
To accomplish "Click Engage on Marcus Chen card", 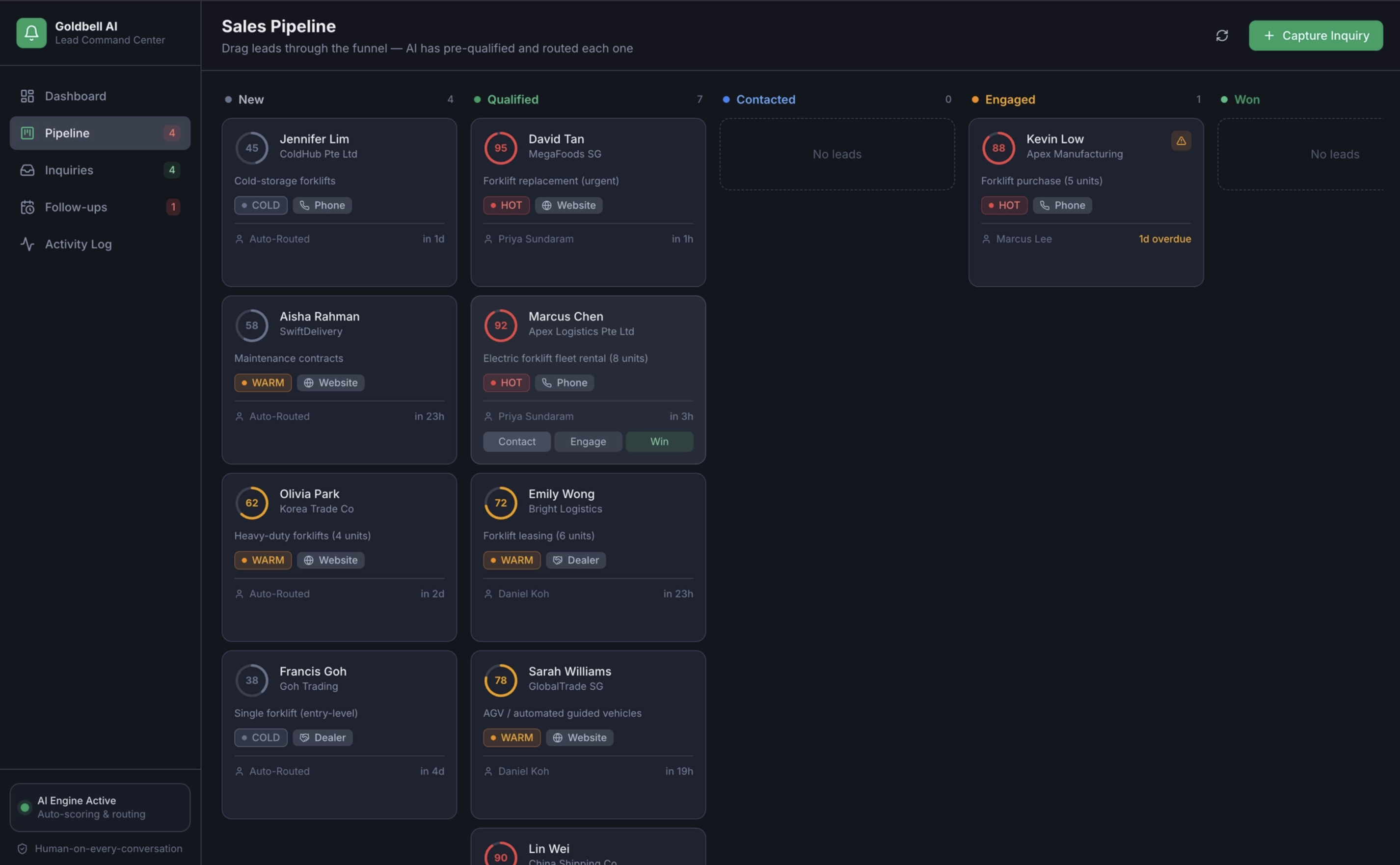I will point(588,442).
